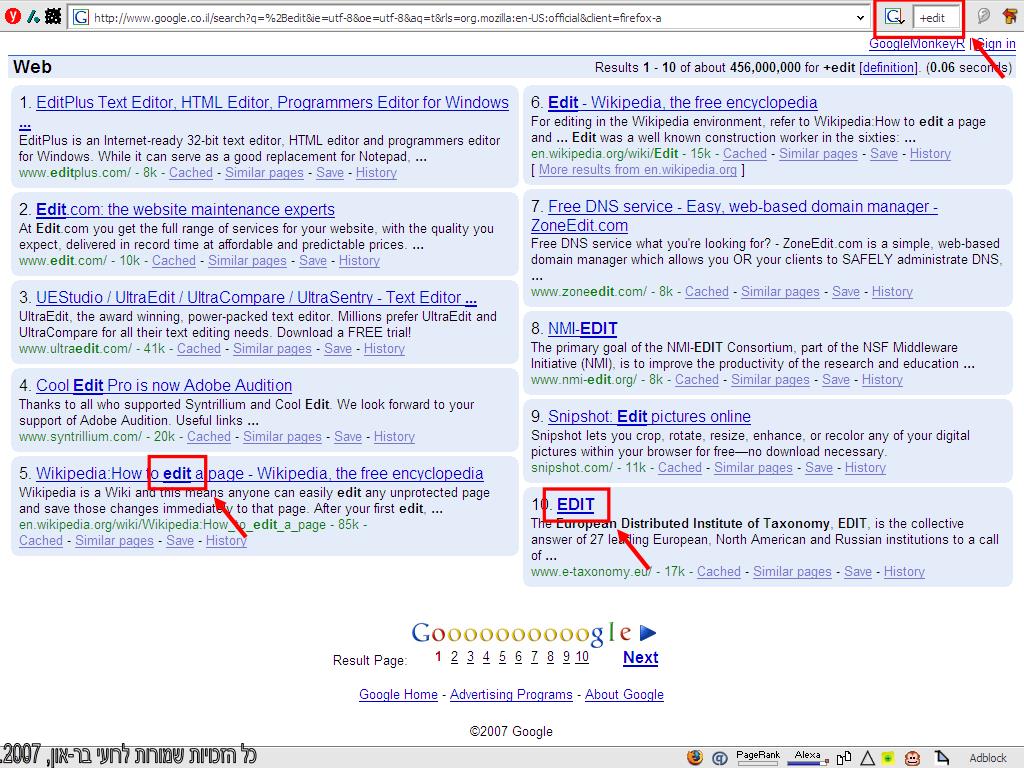The width and height of the screenshot is (1024, 768).
Task: Open the EditPlus Text Editor result
Action: (272, 103)
